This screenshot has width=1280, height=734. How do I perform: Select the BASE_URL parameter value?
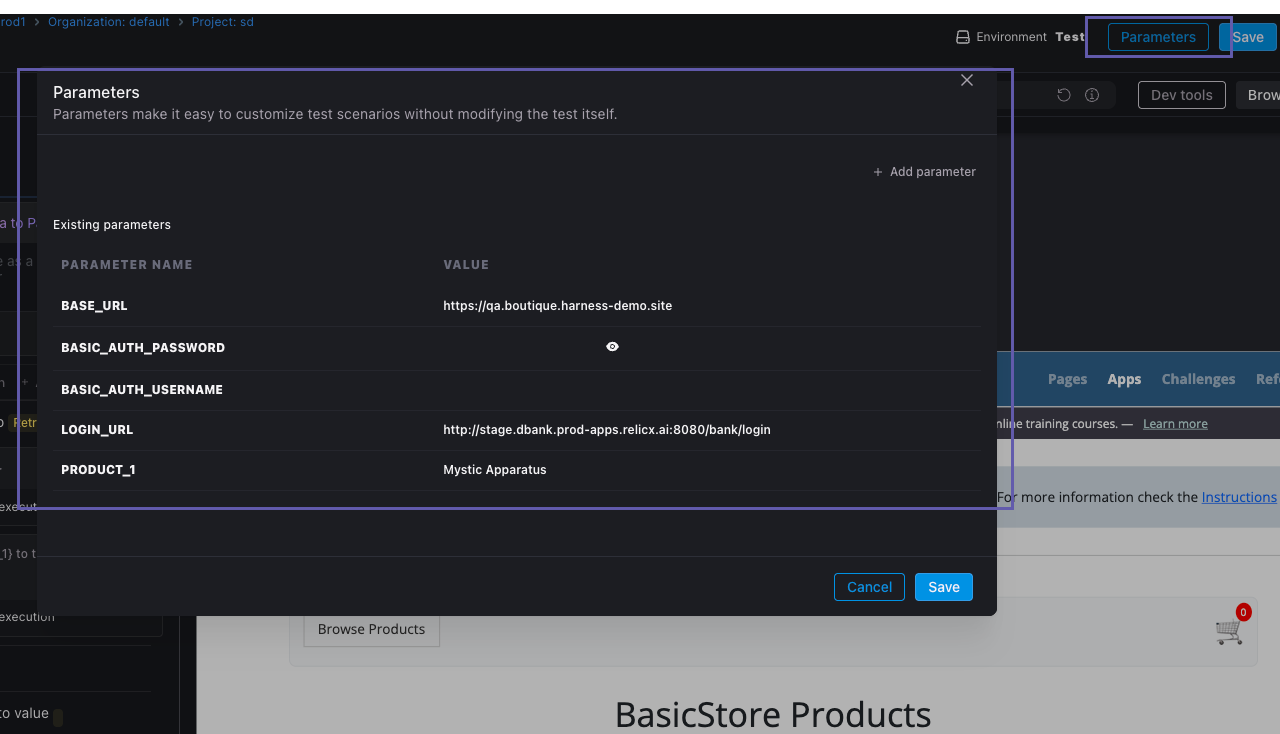557,306
